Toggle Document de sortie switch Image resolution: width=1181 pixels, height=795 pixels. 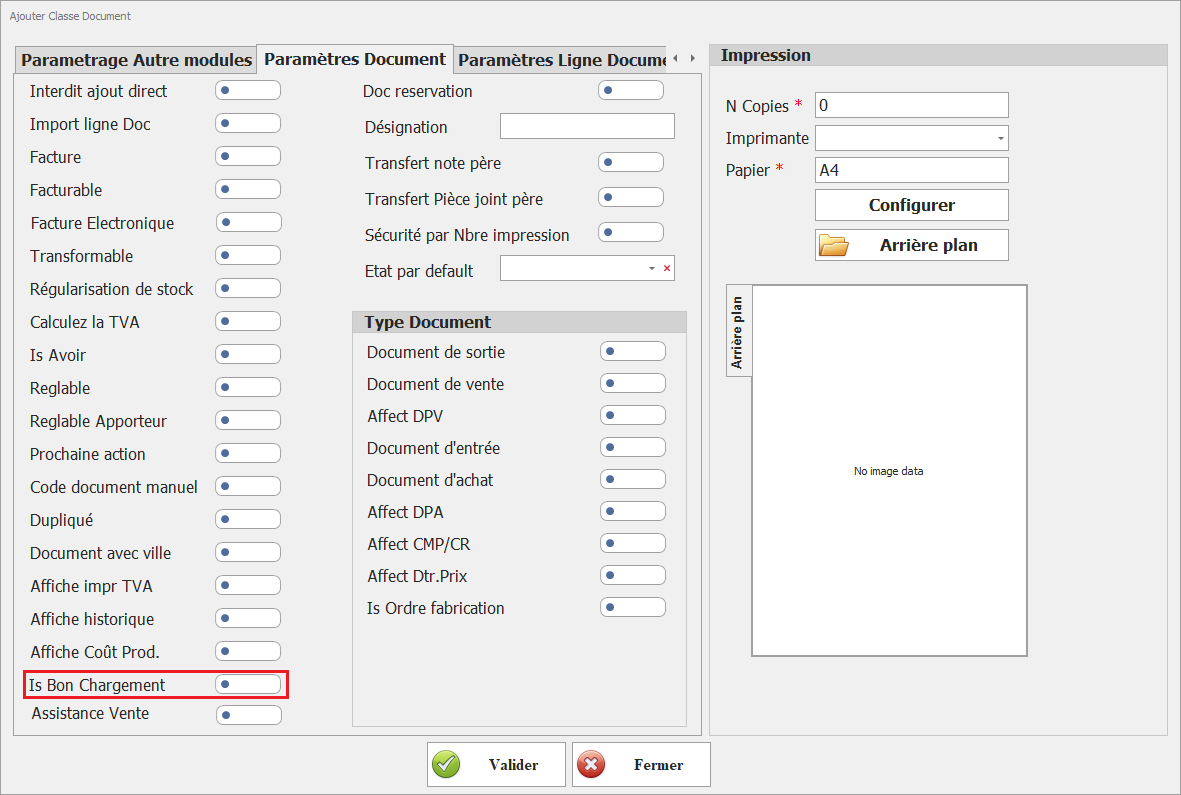pyautogui.click(x=633, y=352)
